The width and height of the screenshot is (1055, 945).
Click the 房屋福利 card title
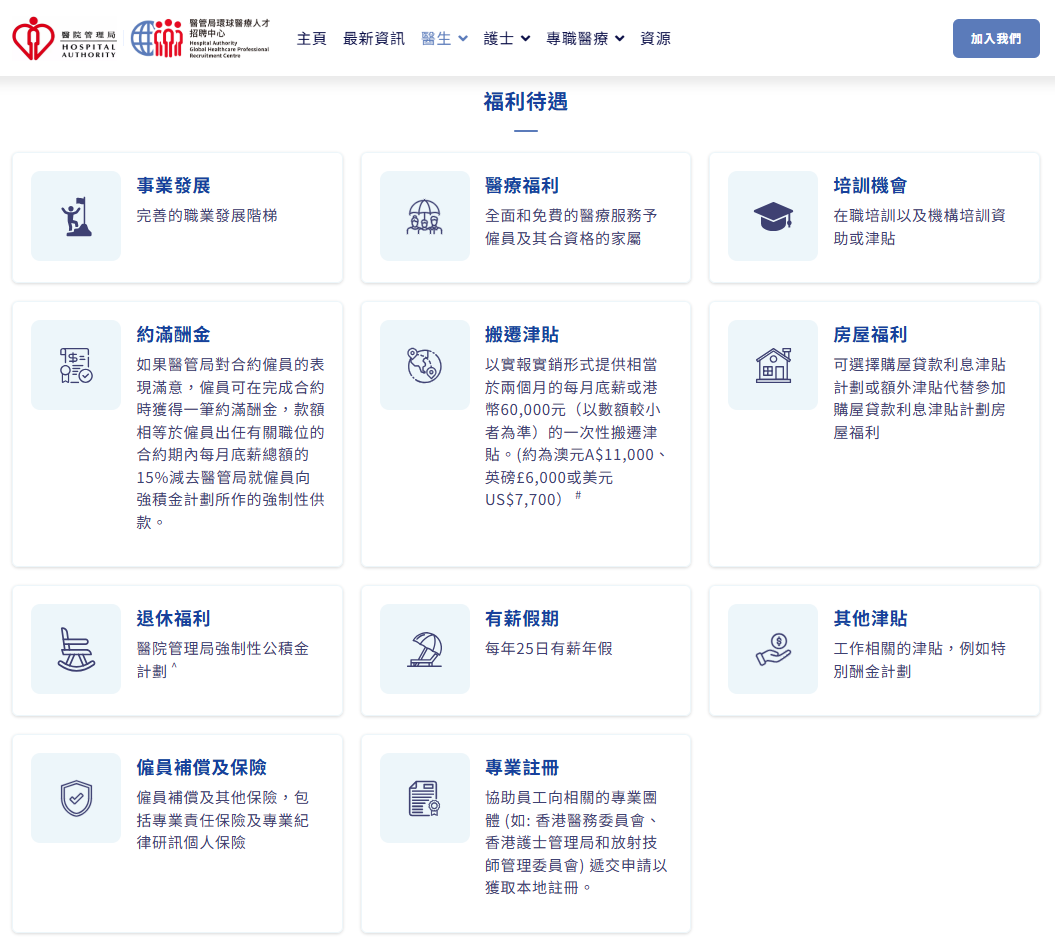tap(871, 335)
